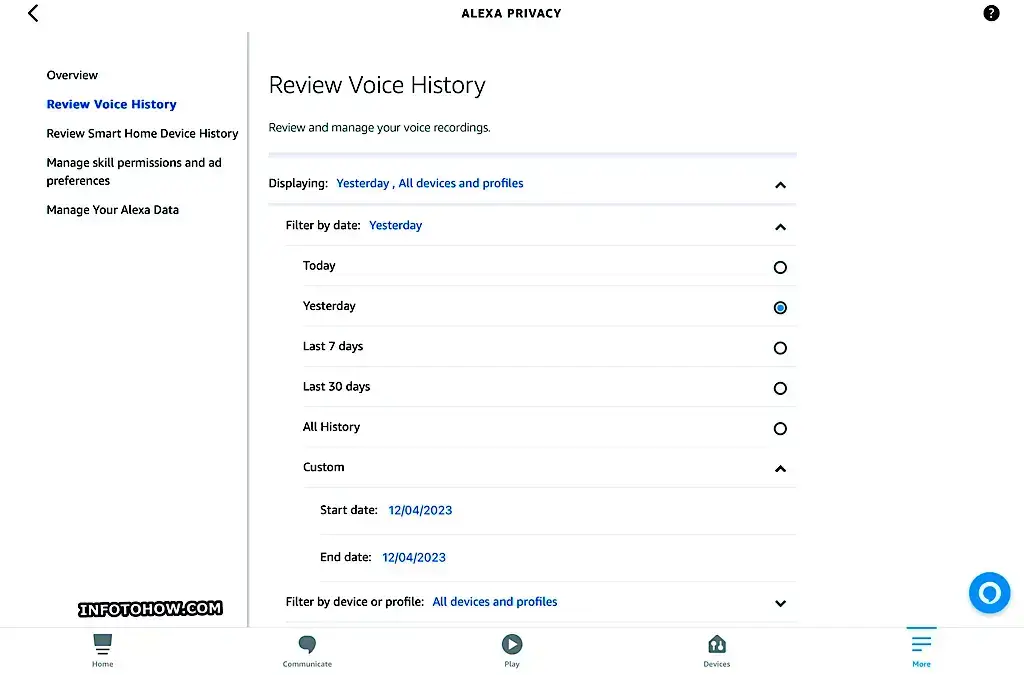Click the 'Custom' option label

323,467
